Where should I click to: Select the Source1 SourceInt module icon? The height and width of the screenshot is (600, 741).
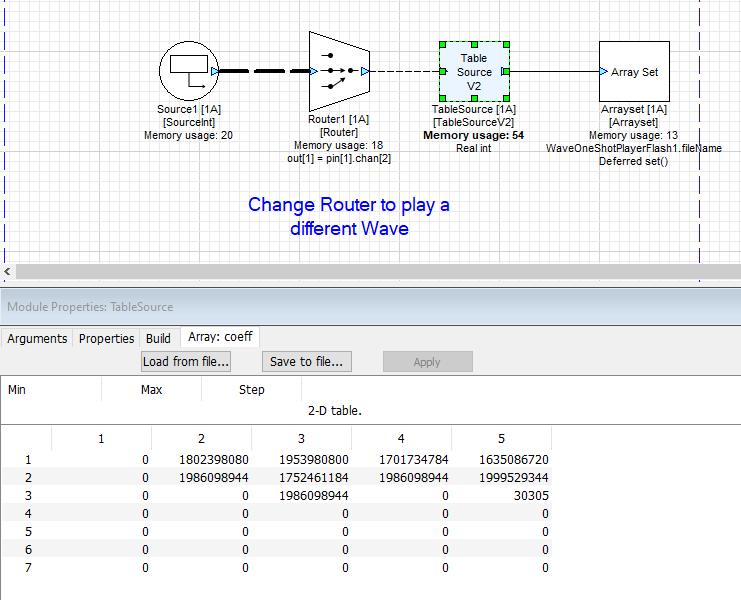pos(188,71)
